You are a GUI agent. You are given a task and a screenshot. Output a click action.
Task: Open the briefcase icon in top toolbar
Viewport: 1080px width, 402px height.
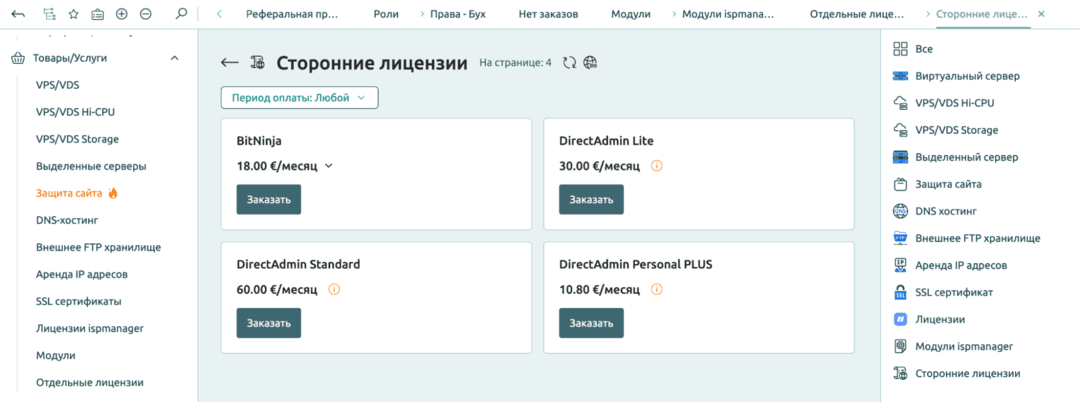click(x=98, y=14)
